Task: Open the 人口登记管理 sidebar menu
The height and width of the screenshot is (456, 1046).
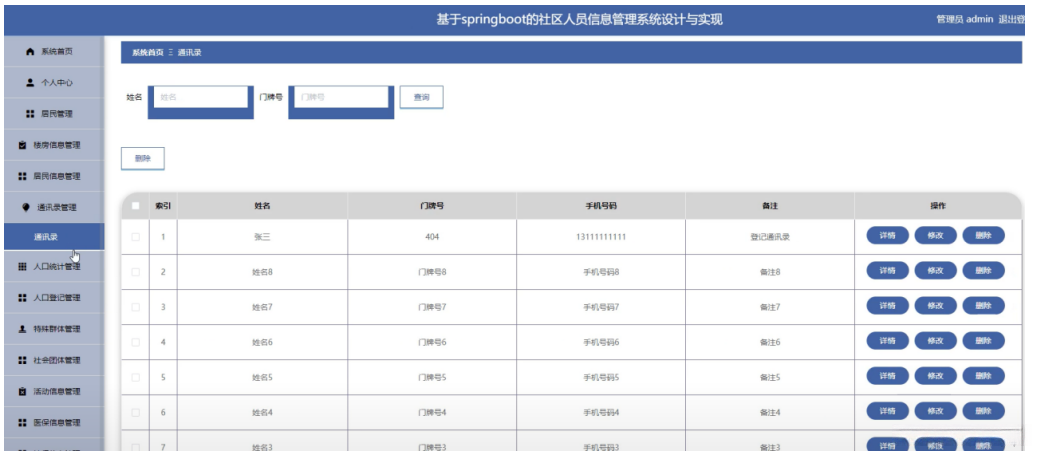Action: [54, 297]
